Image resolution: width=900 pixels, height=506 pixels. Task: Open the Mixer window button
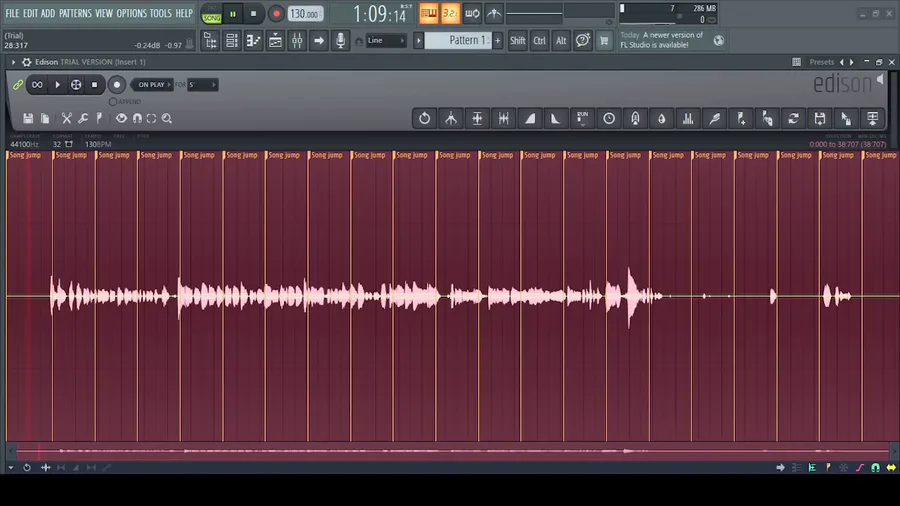[x=297, y=41]
